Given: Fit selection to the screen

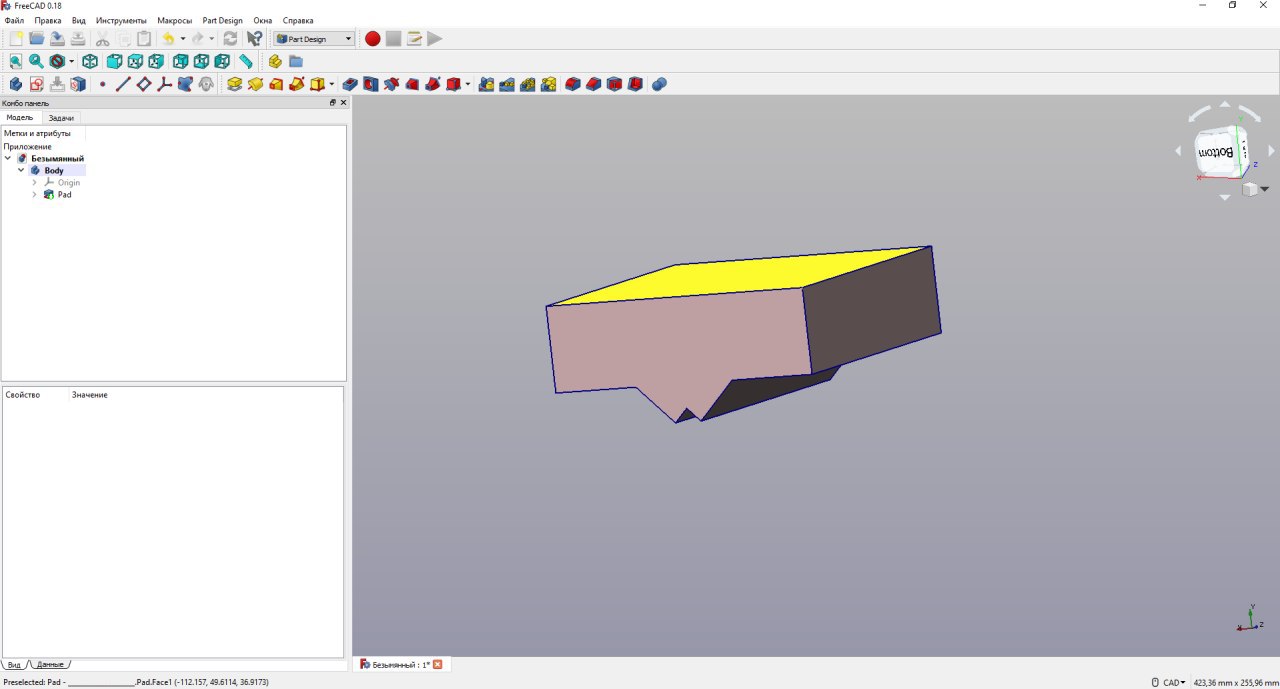Looking at the screenshot, I should (36, 61).
